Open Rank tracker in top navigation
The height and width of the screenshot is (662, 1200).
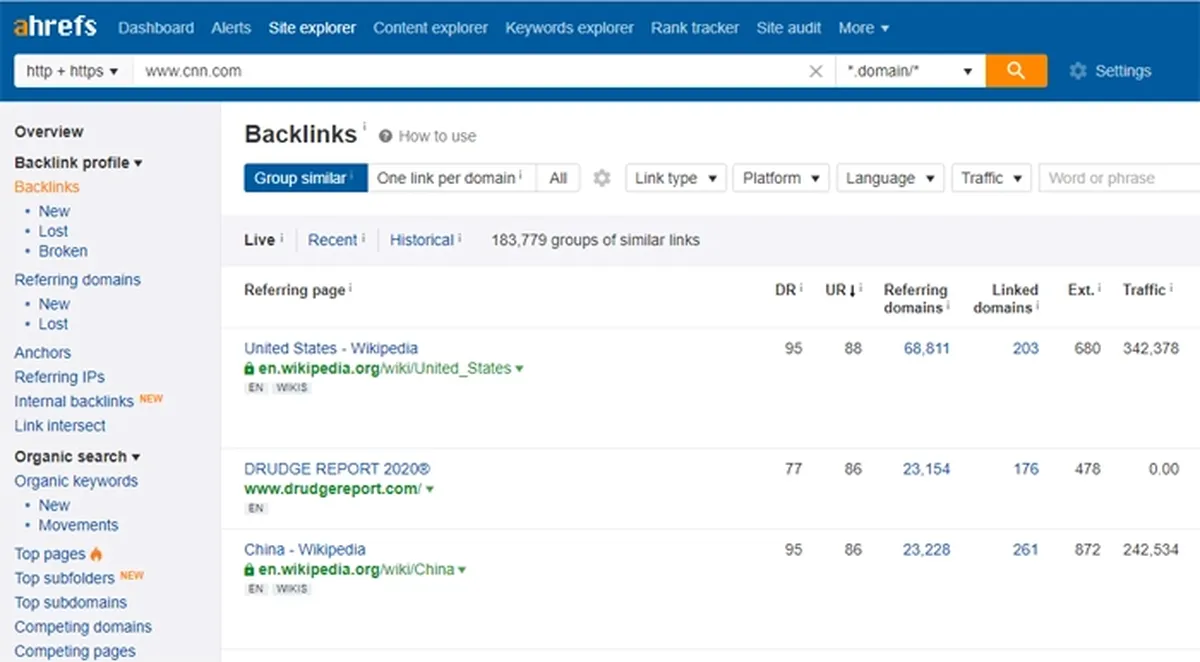[695, 28]
